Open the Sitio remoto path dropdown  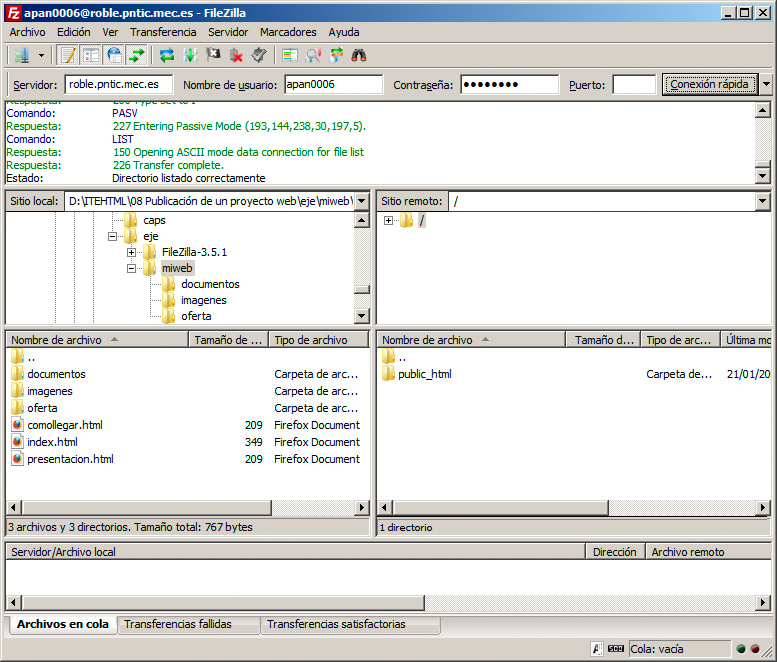click(762, 201)
